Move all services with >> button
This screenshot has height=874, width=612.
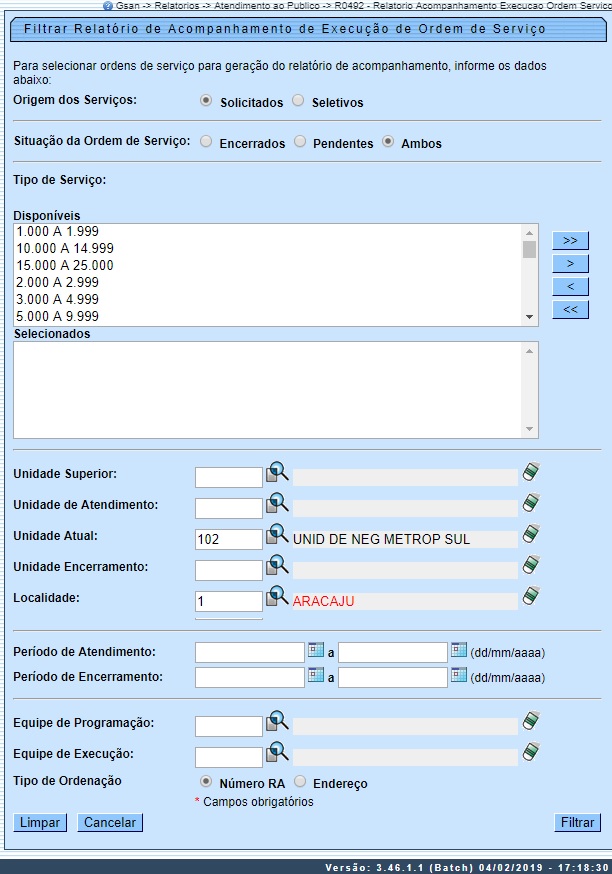(570, 241)
